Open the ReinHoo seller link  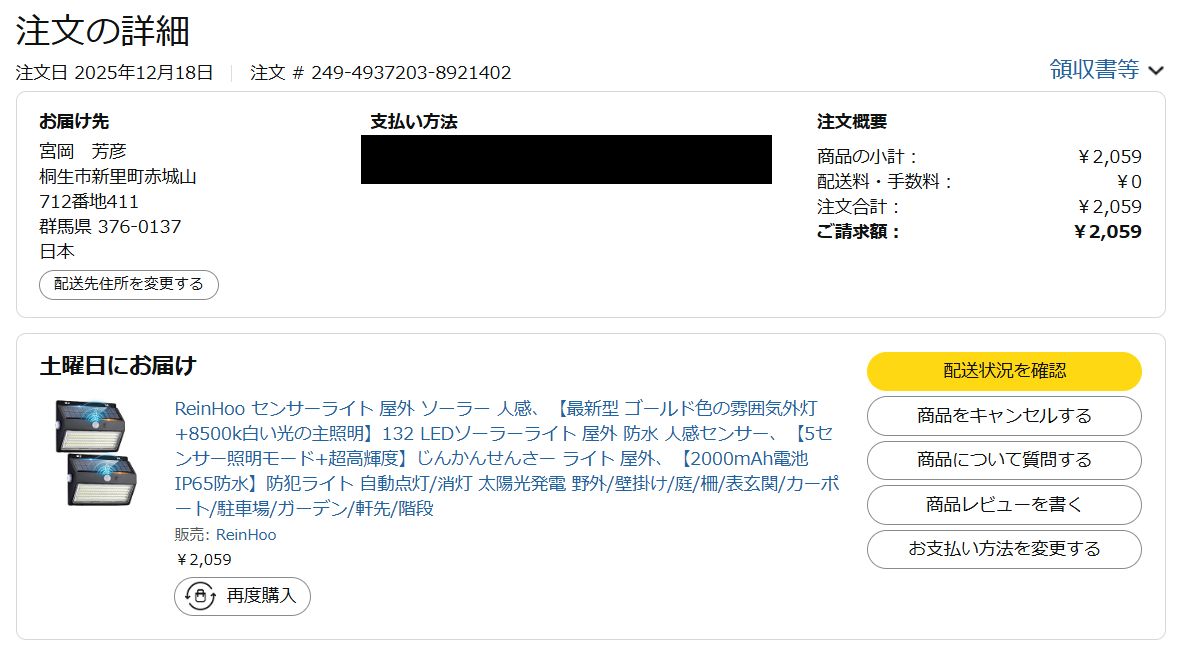pyautogui.click(x=246, y=535)
